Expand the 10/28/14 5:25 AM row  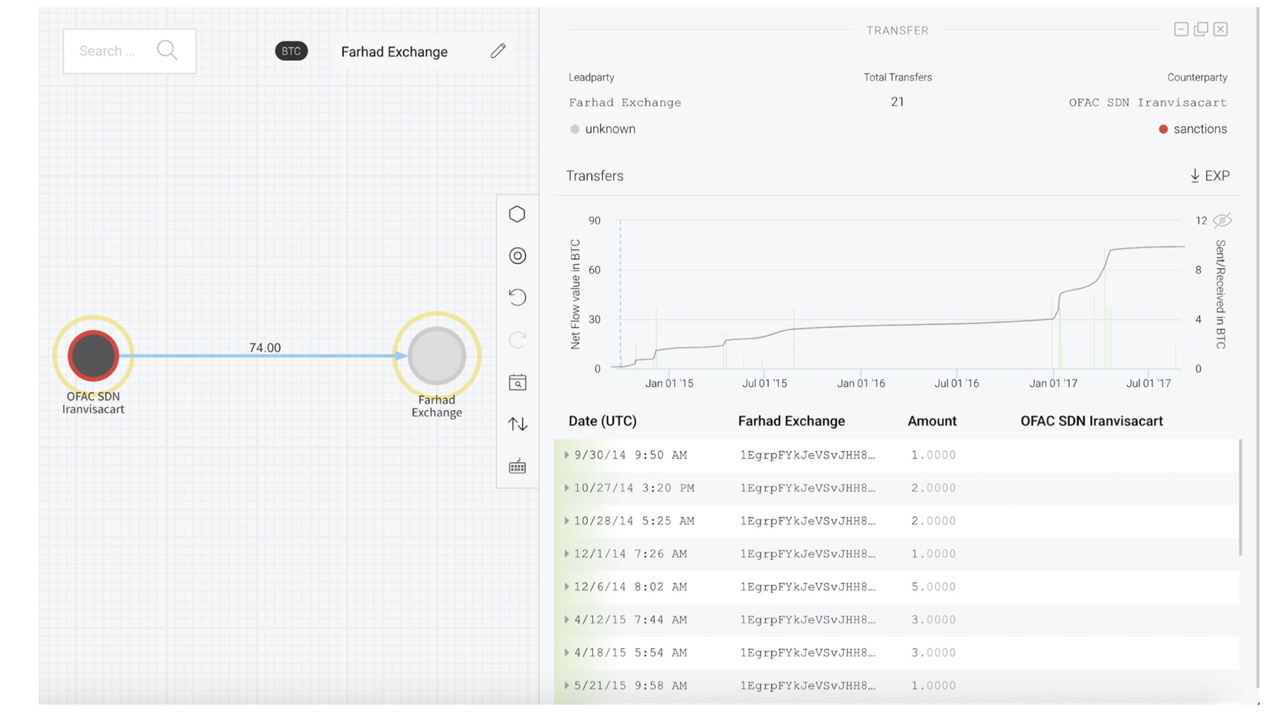pyautogui.click(x=567, y=521)
